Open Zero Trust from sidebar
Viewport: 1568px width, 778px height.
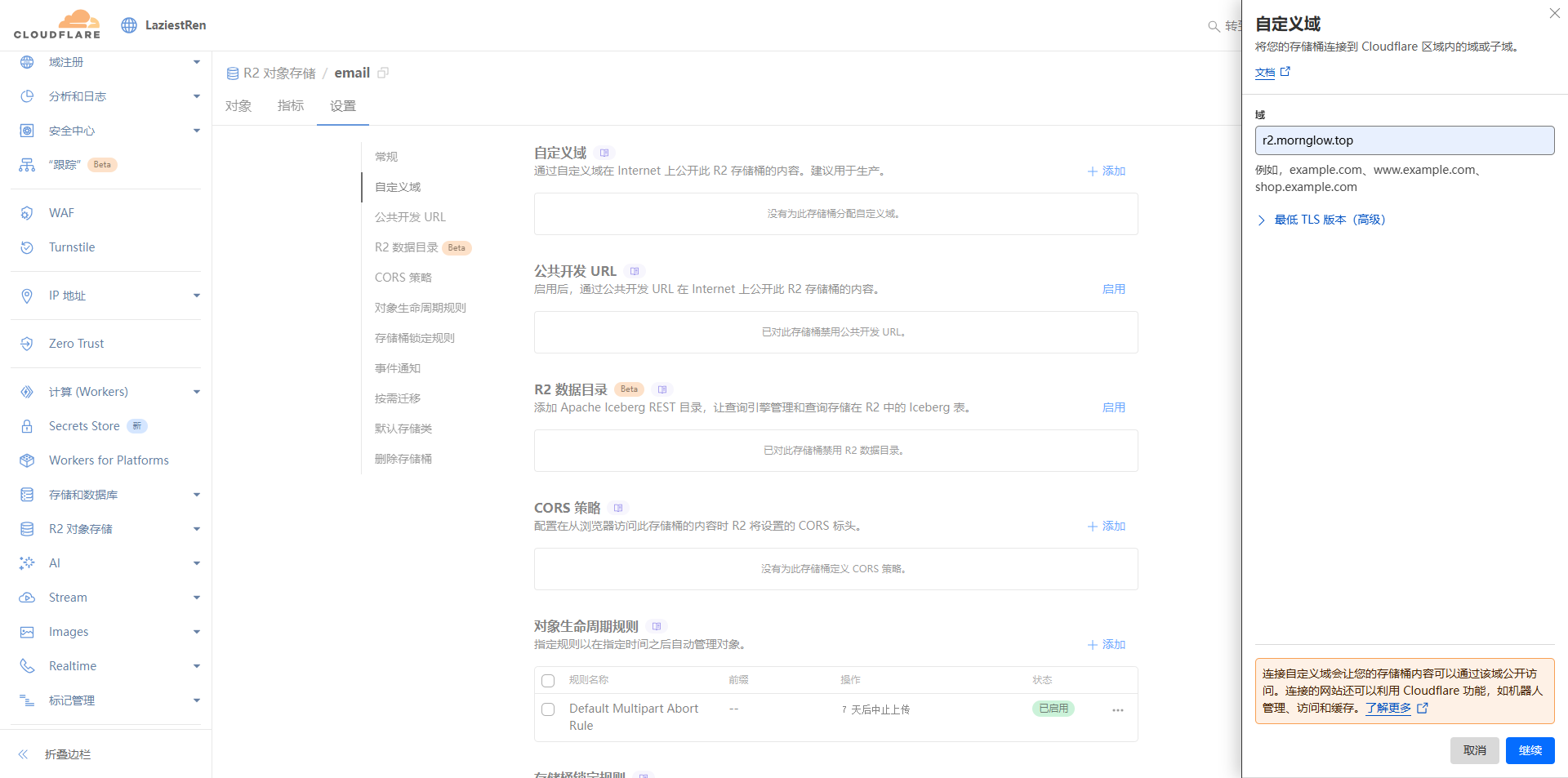76,344
